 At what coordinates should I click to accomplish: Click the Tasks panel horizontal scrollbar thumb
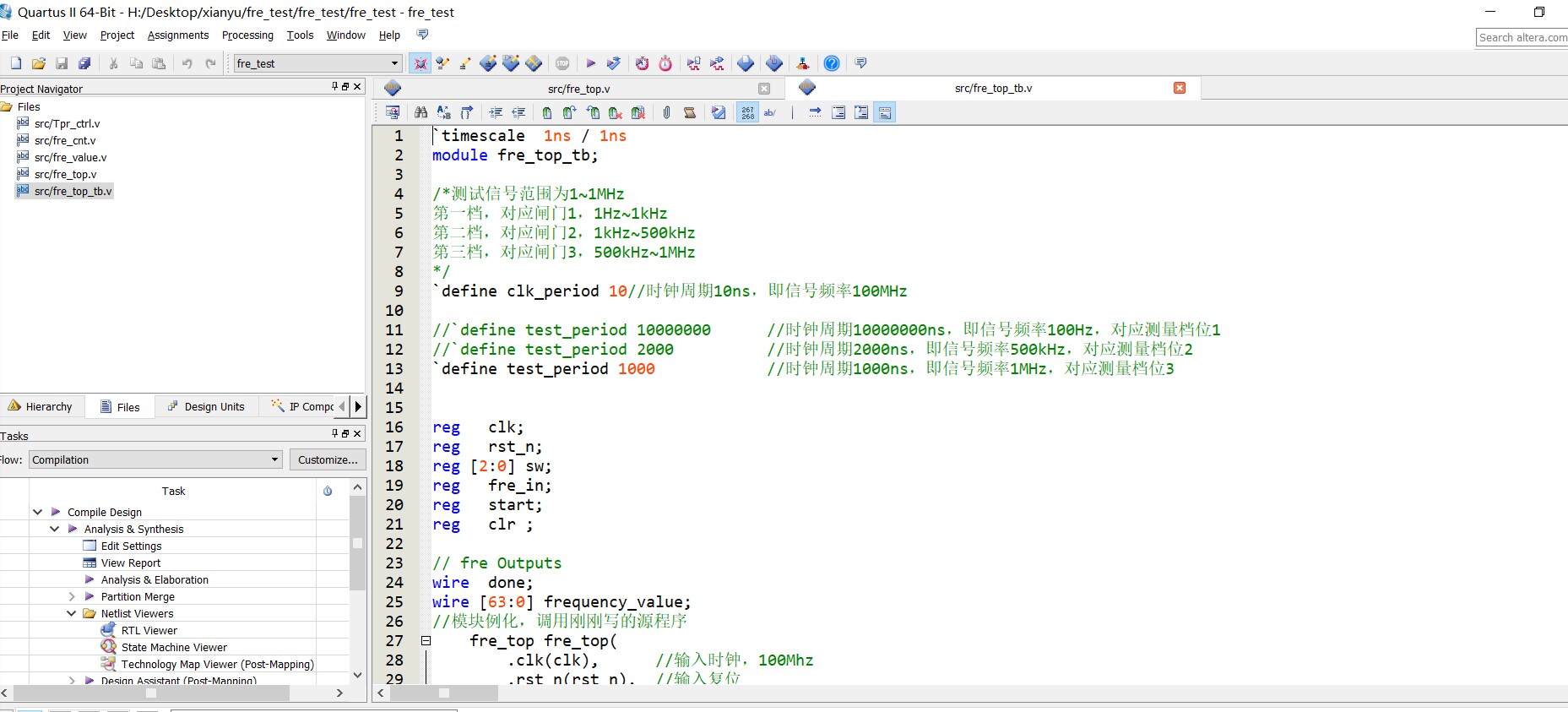(151, 693)
